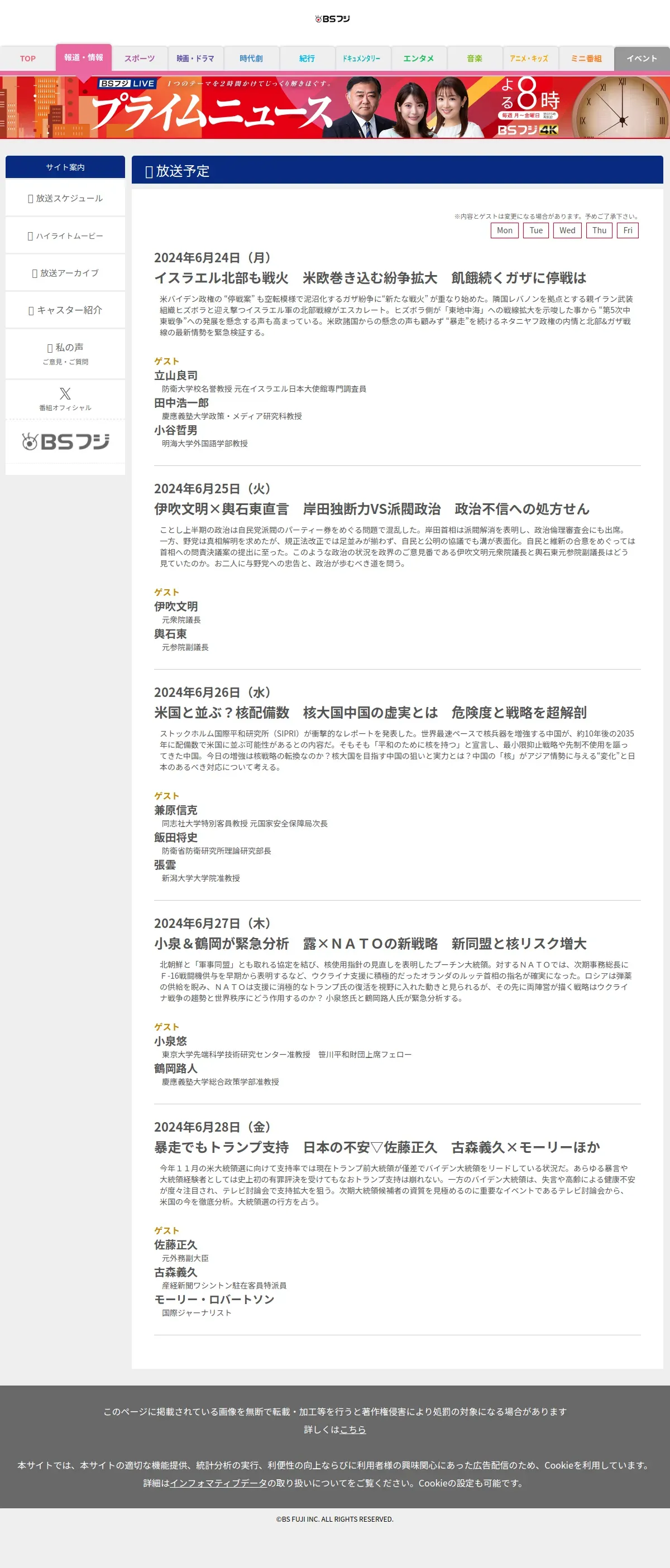Switch to the スポーツ tab
This screenshot has height=1568, width=670.
pyautogui.click(x=140, y=59)
